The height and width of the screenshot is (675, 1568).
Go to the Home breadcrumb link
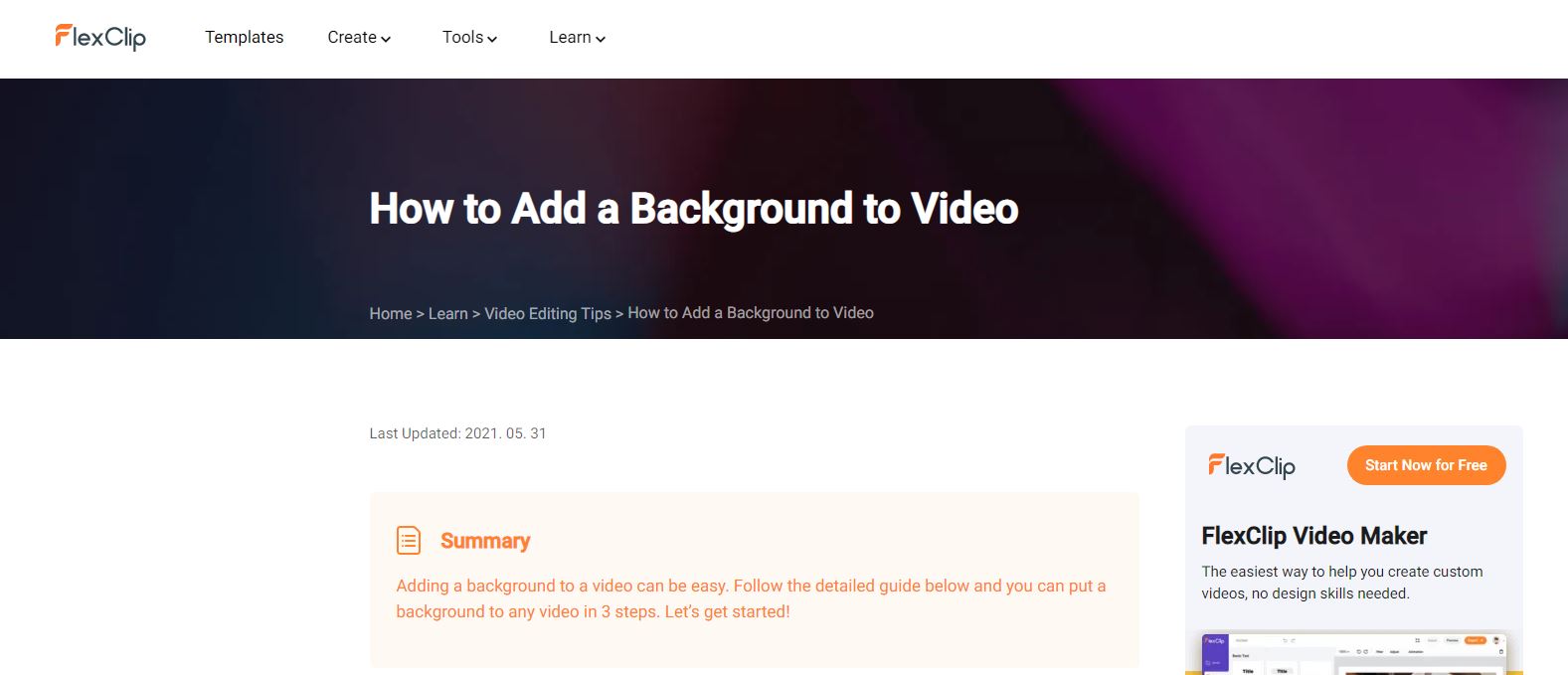(x=391, y=313)
